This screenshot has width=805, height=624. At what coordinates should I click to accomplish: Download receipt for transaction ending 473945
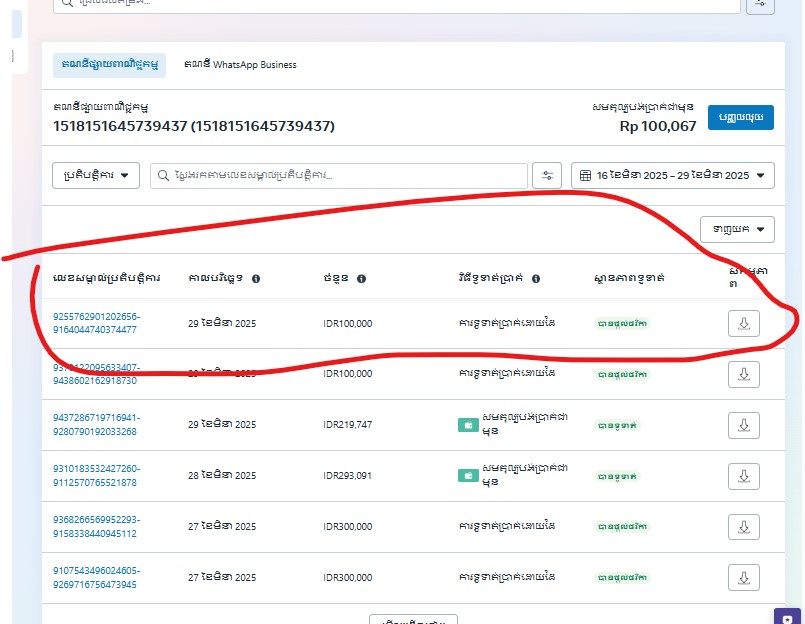pos(743,578)
